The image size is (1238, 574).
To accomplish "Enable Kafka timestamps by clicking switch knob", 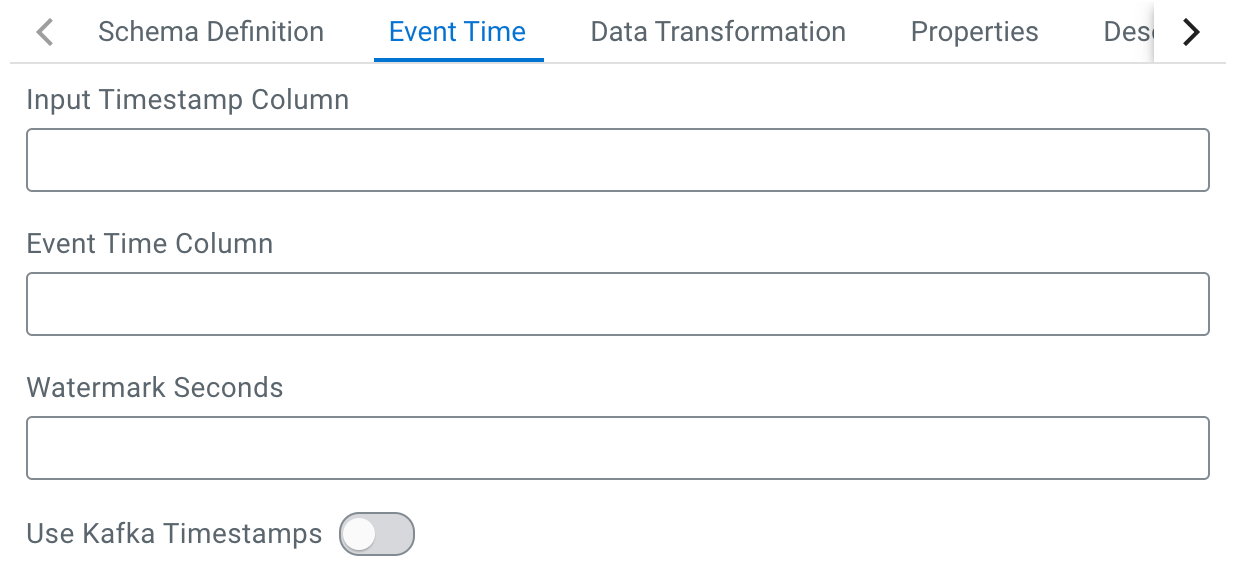I will point(359,534).
